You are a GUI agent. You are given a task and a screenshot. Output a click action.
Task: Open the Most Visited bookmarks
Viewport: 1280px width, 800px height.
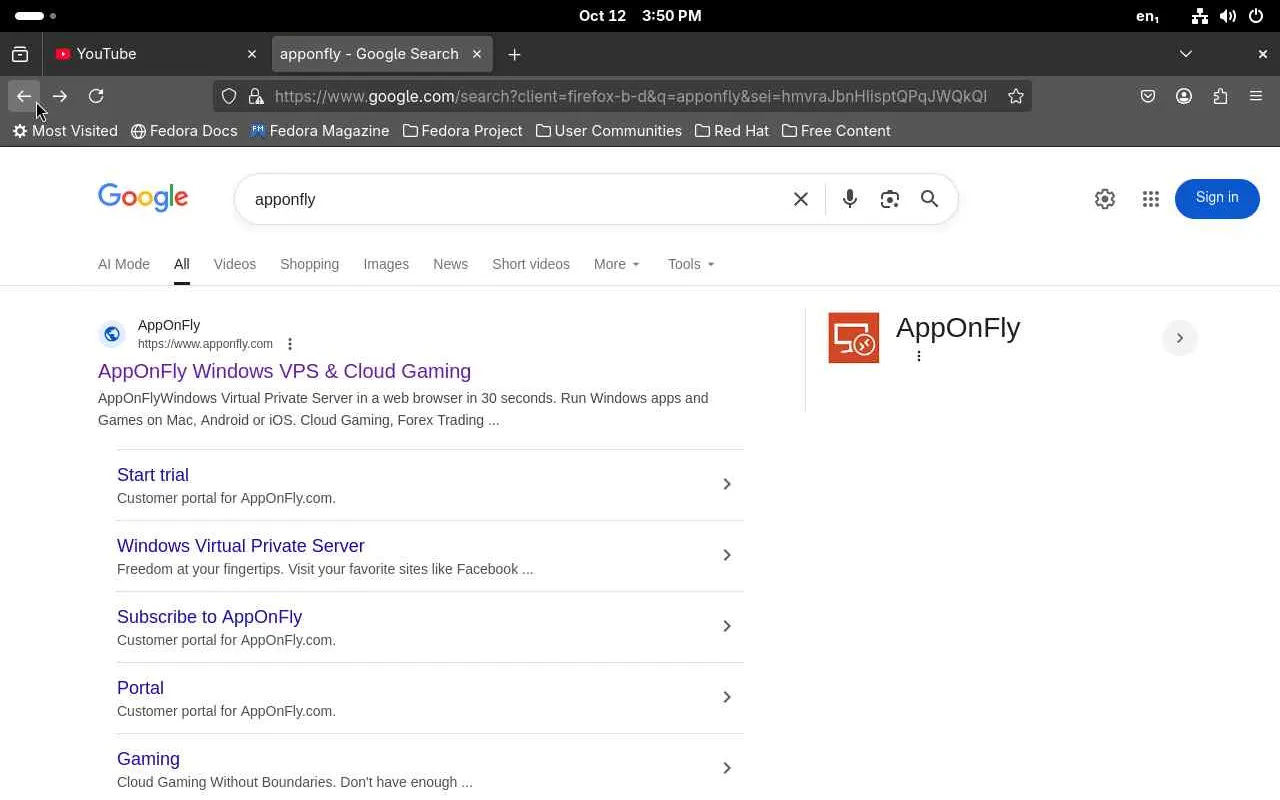65,131
